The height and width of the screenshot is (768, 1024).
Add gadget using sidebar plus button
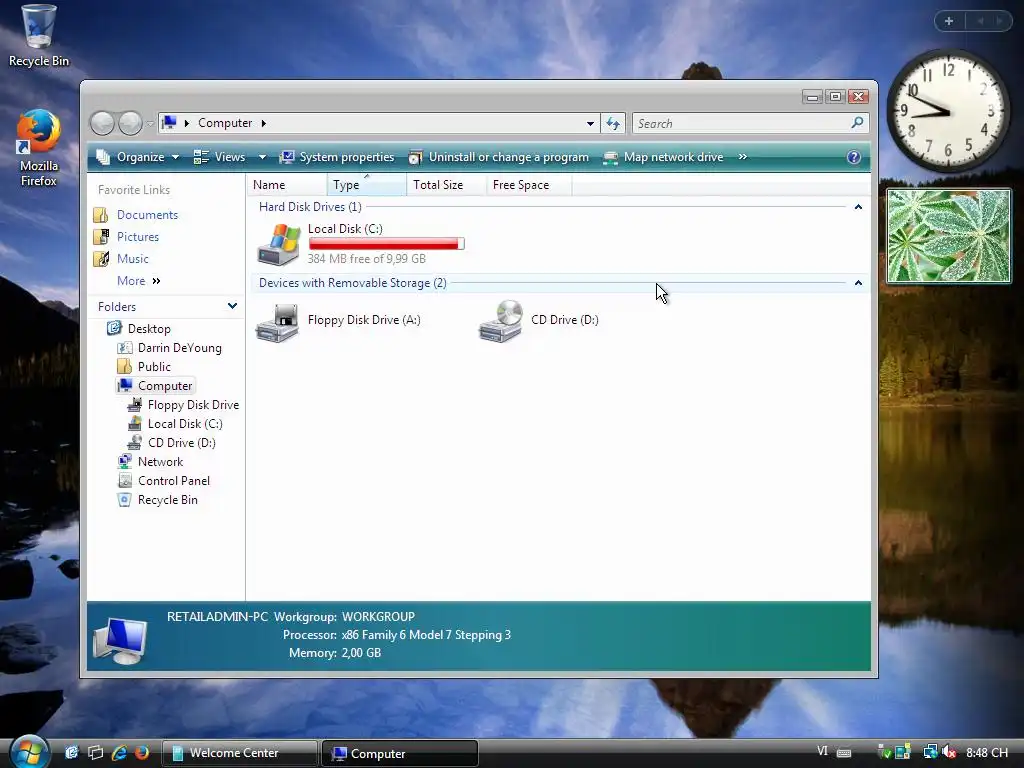(949, 21)
